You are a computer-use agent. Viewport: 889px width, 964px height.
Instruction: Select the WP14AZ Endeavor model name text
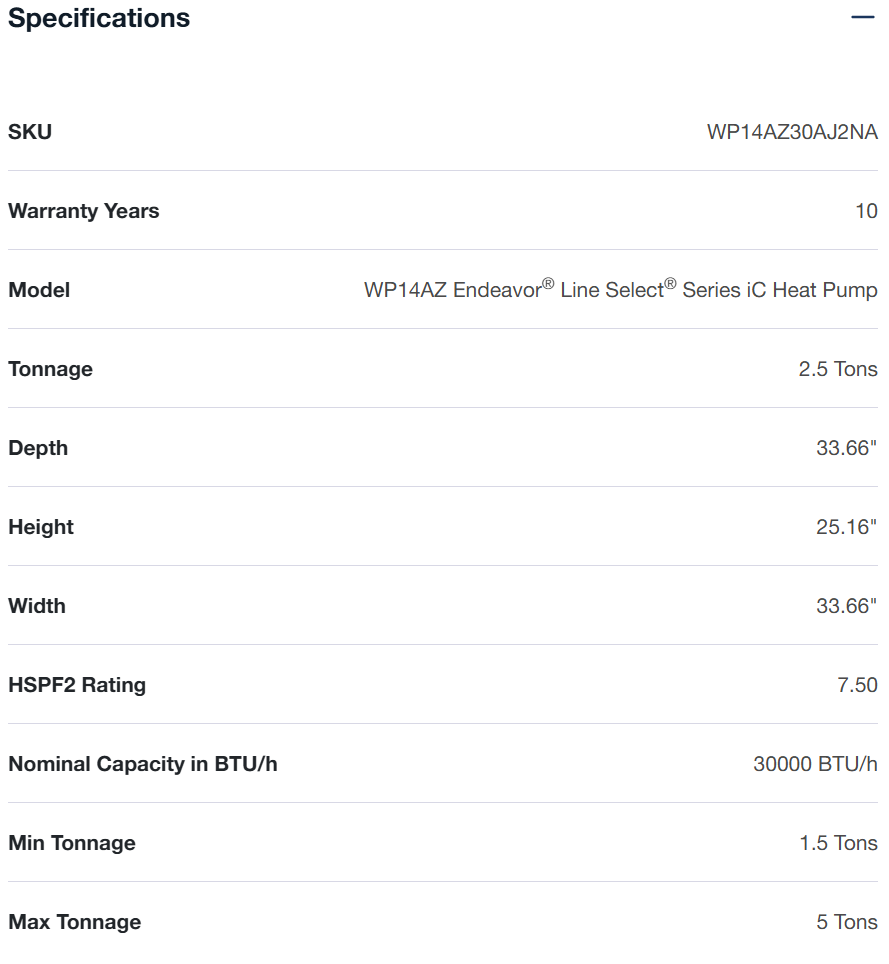(620, 290)
